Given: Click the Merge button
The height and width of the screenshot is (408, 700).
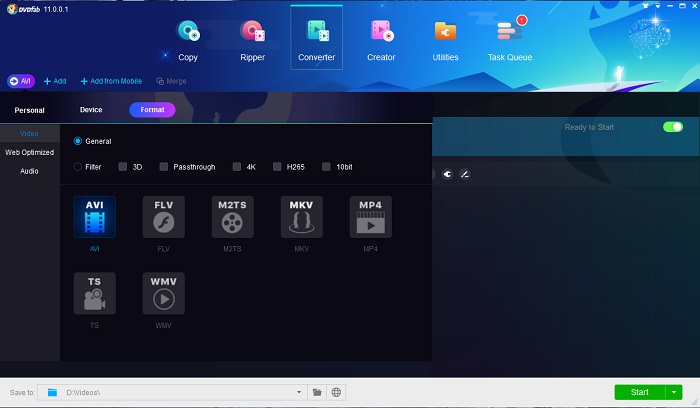Looking at the screenshot, I should click(171, 81).
